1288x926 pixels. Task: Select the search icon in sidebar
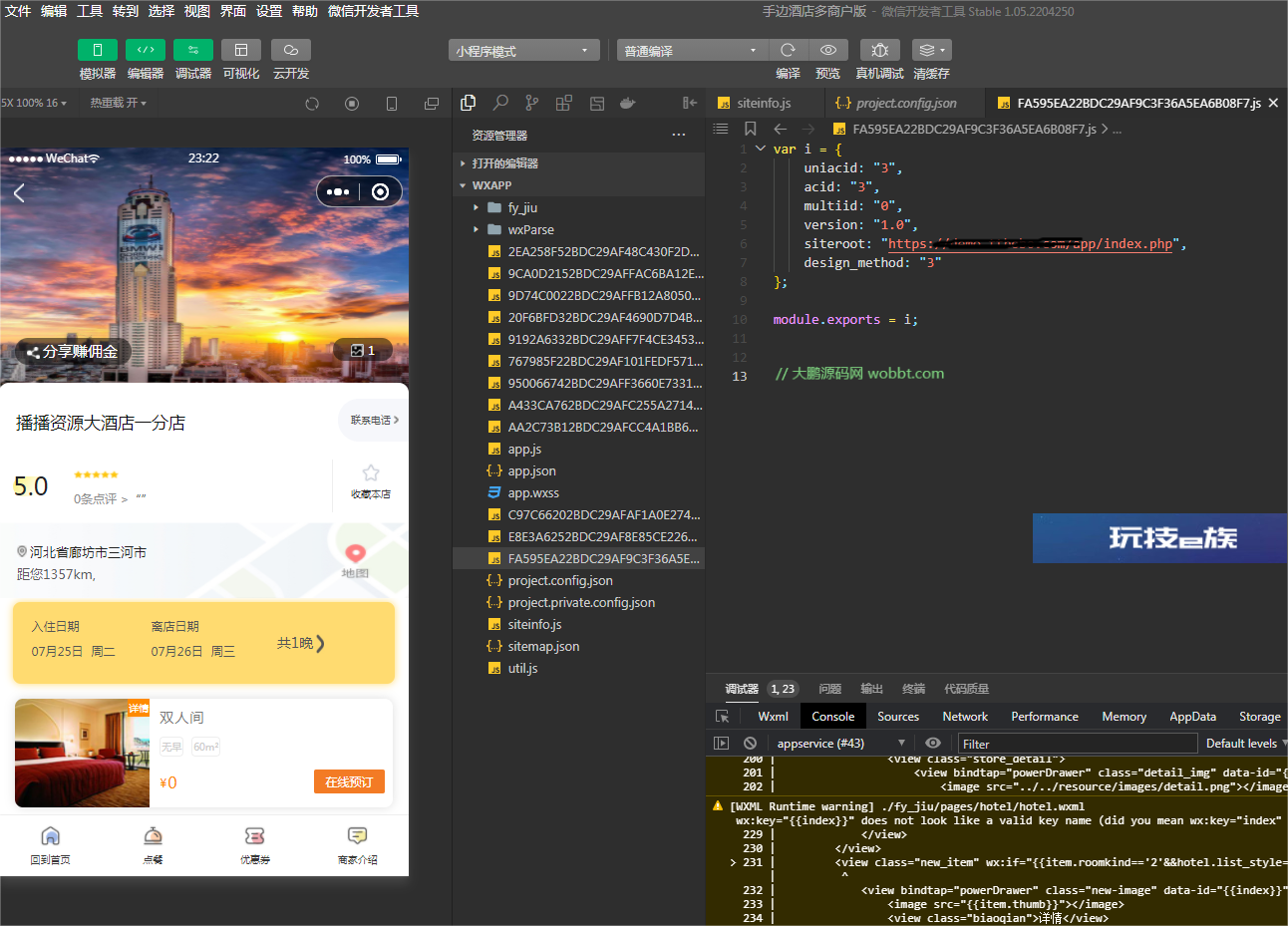click(500, 103)
